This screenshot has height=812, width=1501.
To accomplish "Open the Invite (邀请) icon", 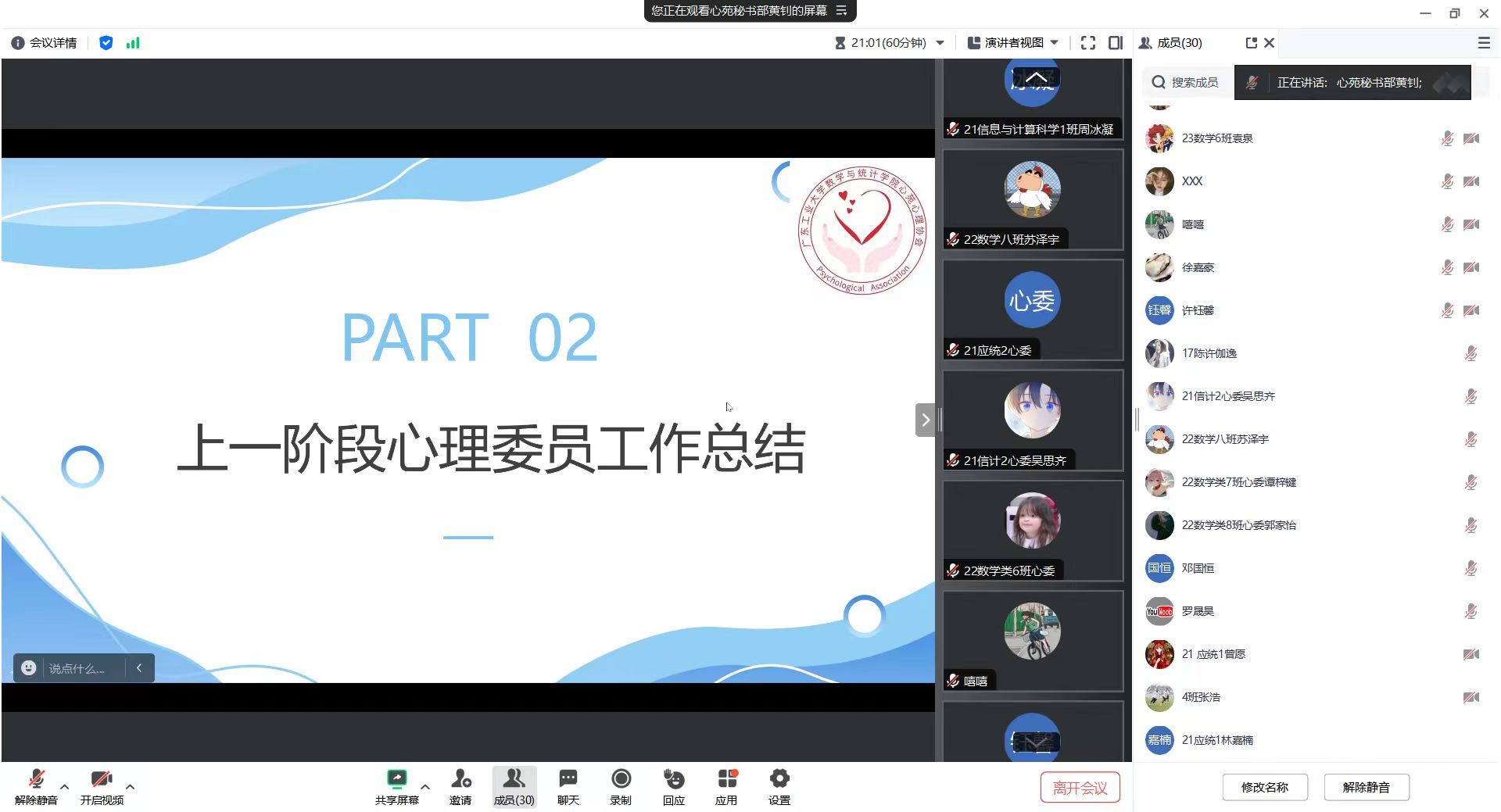I will click(460, 779).
